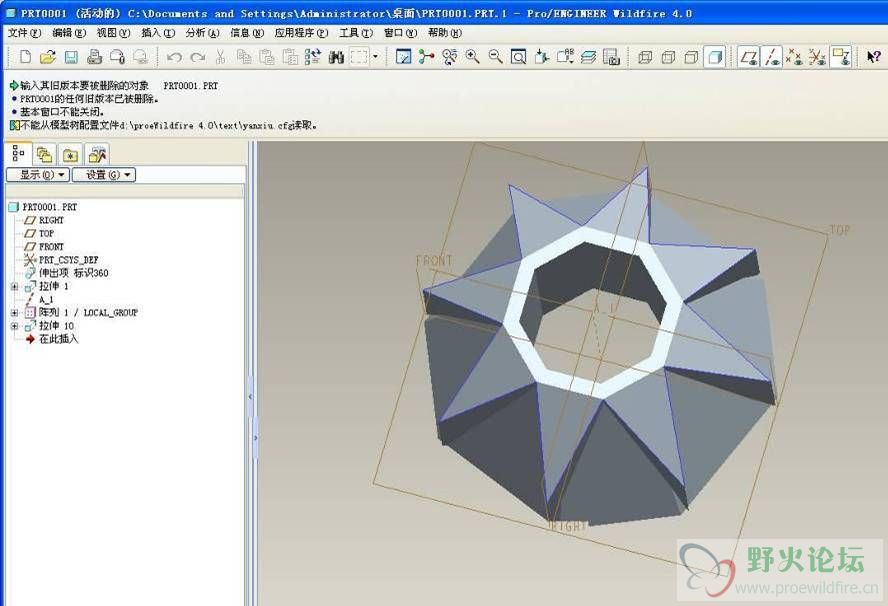Screen dimensions: 888x606
Task: Print the model using printer icon
Action: pyautogui.click(x=94, y=57)
